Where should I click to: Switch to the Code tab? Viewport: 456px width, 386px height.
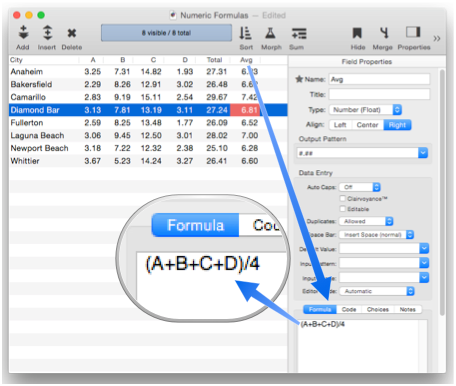coord(349,309)
